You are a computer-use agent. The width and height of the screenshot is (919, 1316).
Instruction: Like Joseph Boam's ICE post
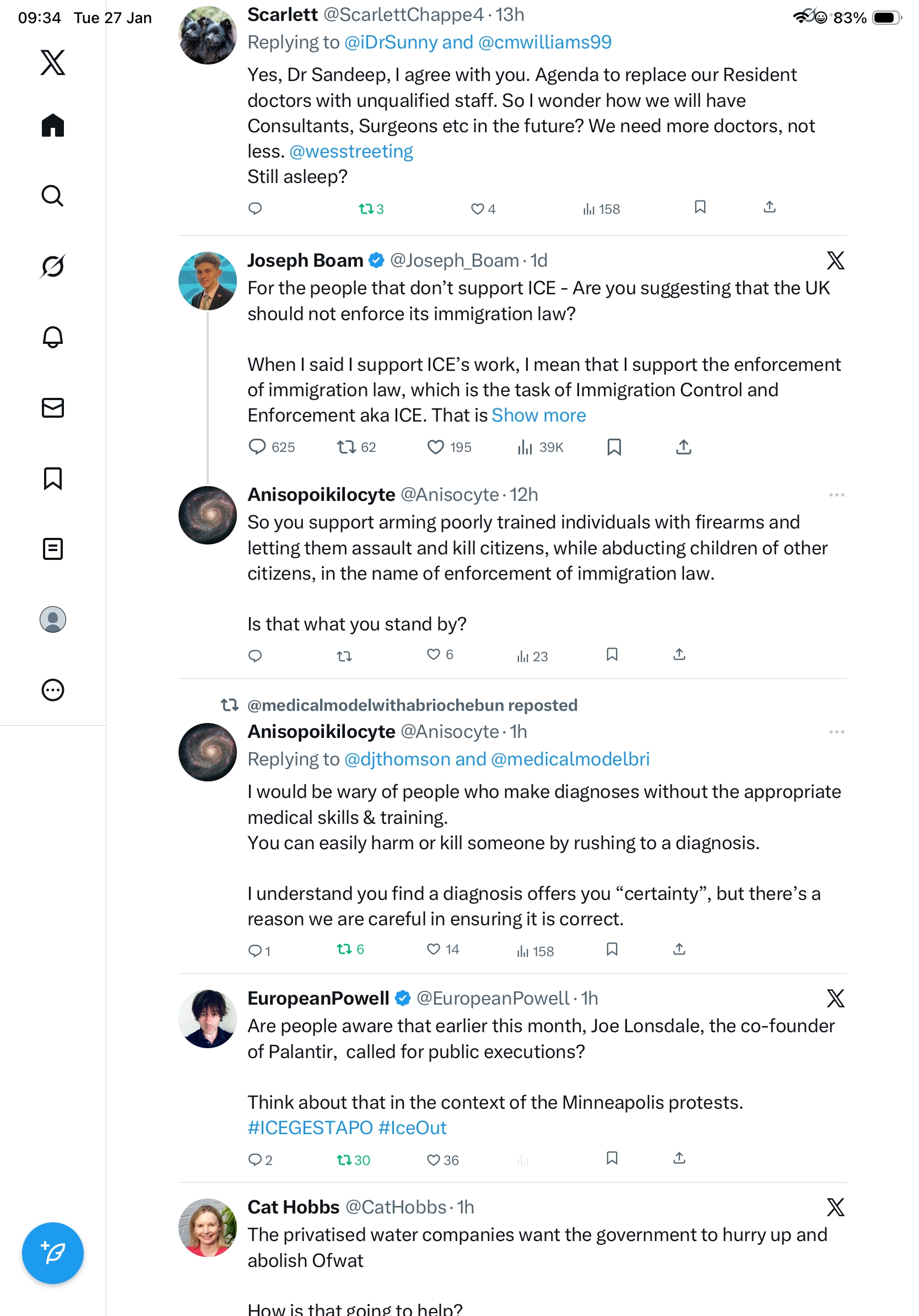435,447
